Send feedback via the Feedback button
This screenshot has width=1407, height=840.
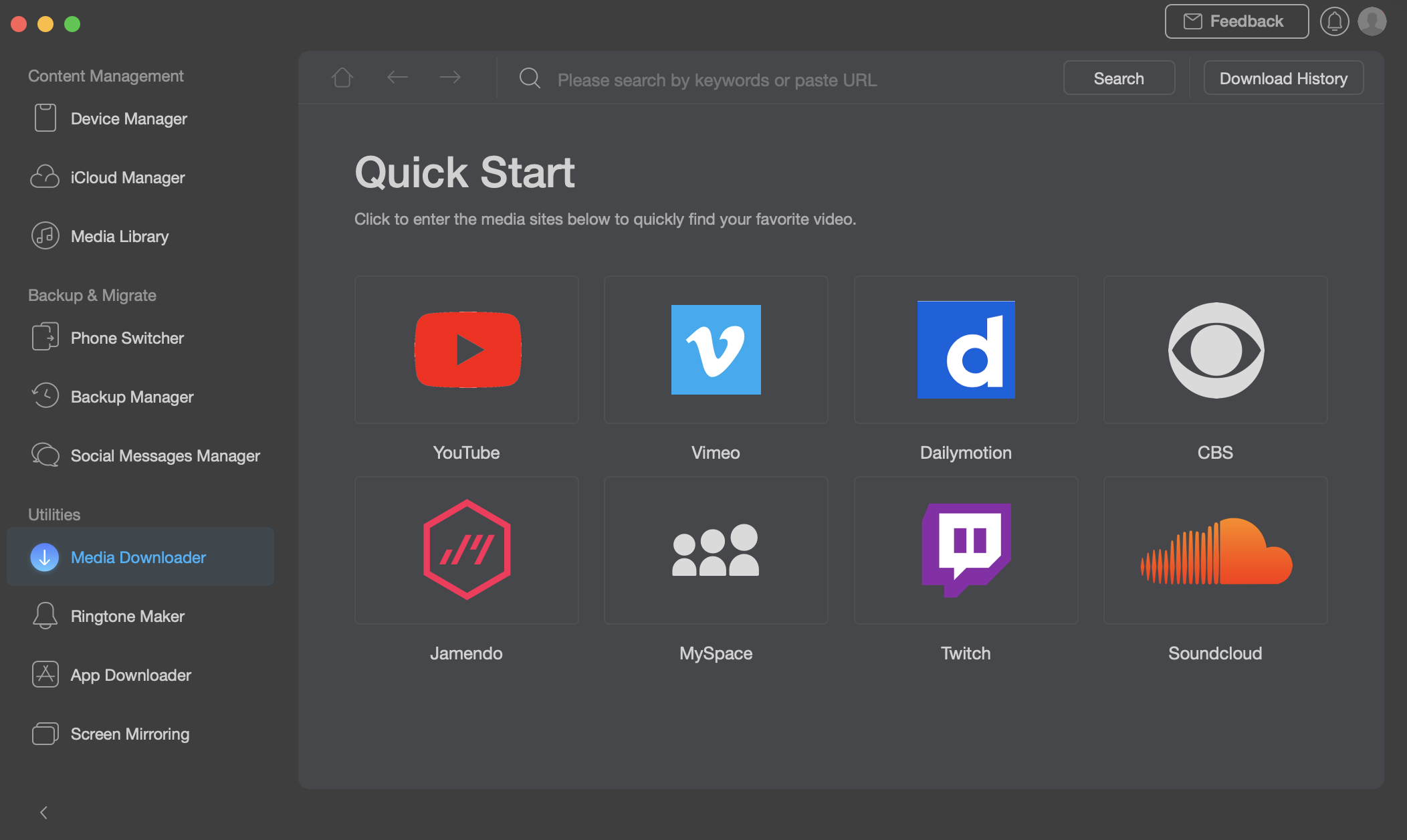click(1236, 21)
